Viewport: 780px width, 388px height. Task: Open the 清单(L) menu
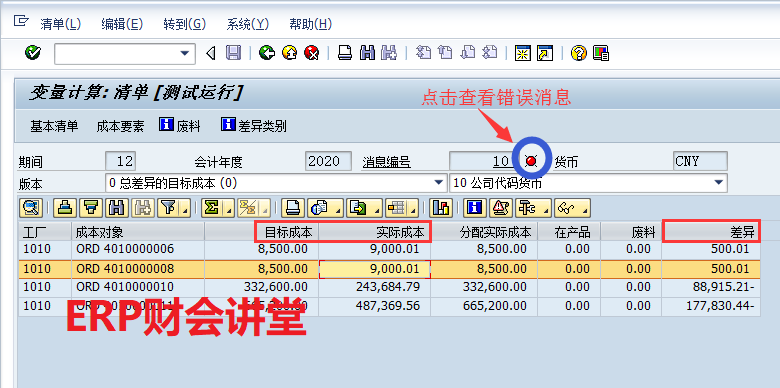[x=60, y=24]
